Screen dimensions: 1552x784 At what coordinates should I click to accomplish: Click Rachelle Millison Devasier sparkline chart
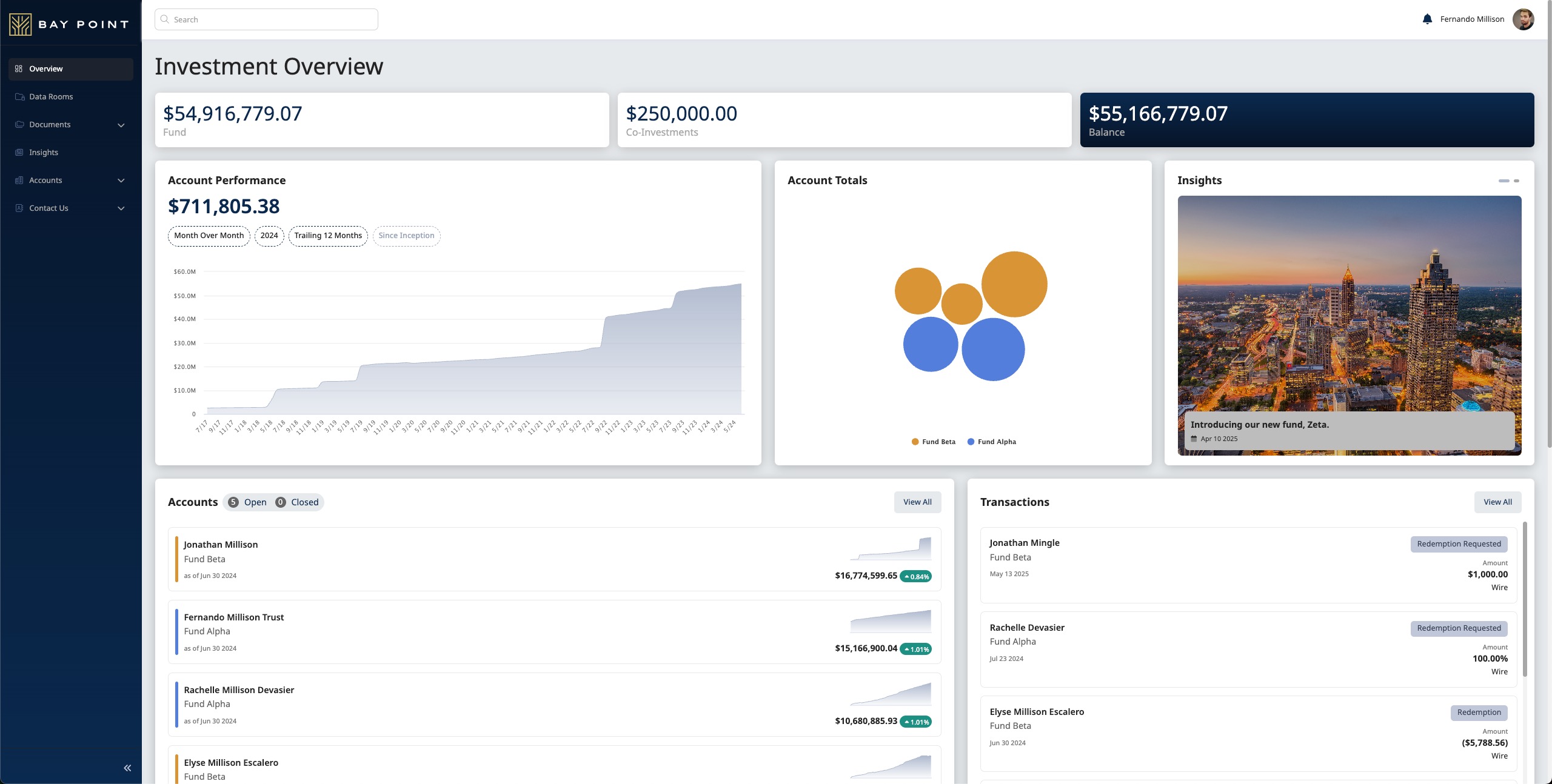(x=891, y=694)
